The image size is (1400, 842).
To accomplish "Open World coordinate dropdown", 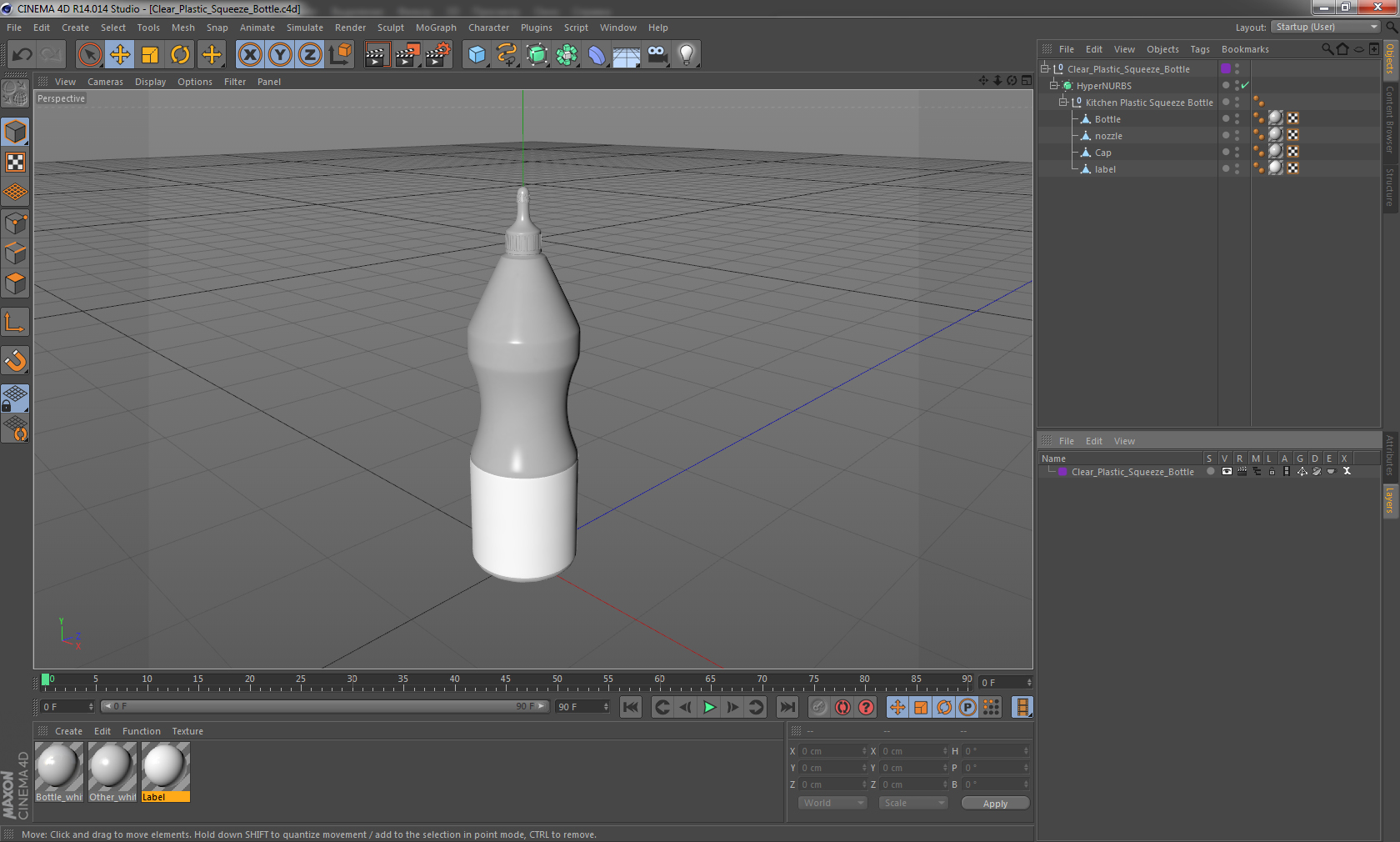I will point(832,803).
